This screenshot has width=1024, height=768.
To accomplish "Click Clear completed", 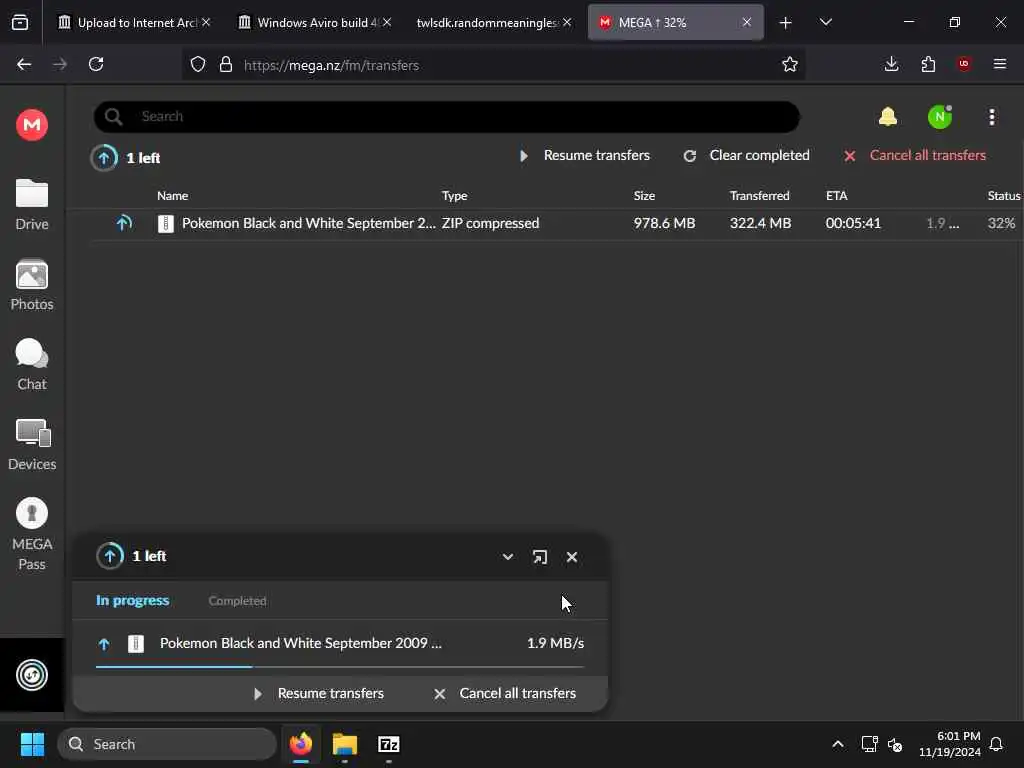I will click(746, 155).
